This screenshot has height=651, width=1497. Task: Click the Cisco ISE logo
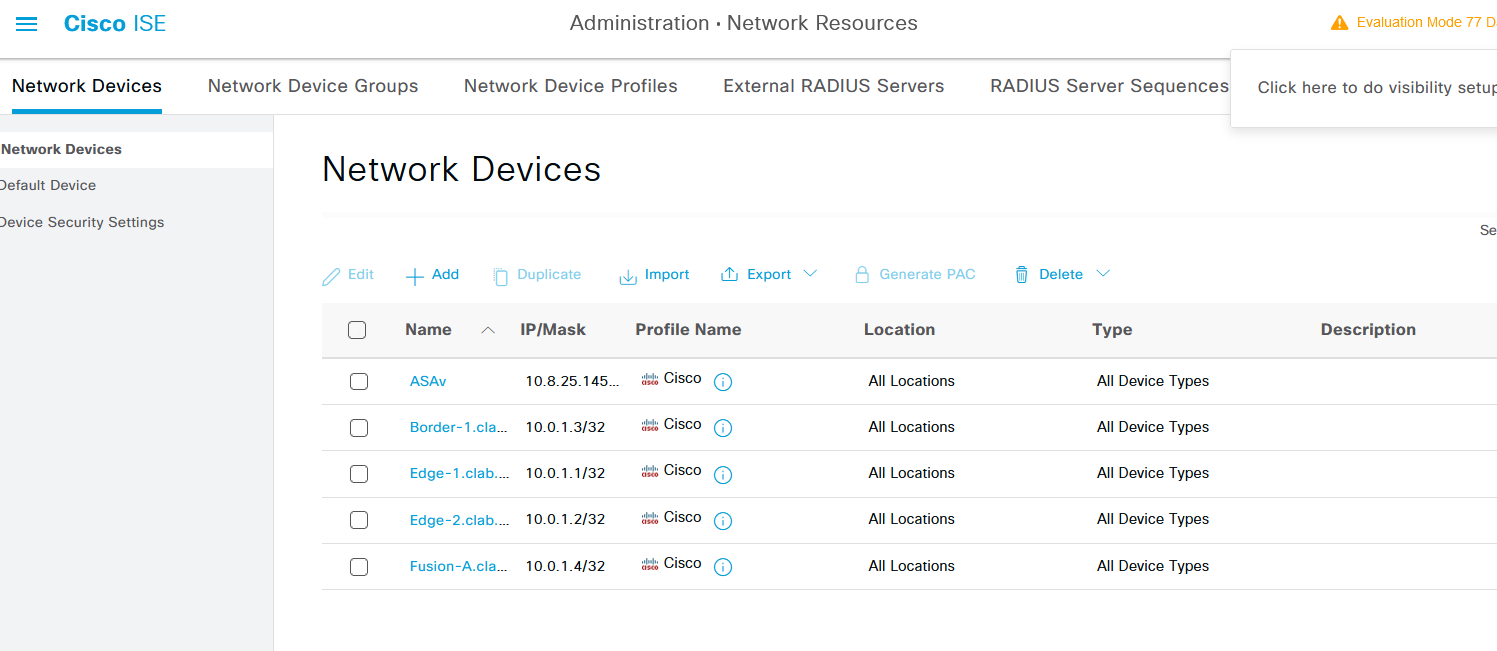114,23
